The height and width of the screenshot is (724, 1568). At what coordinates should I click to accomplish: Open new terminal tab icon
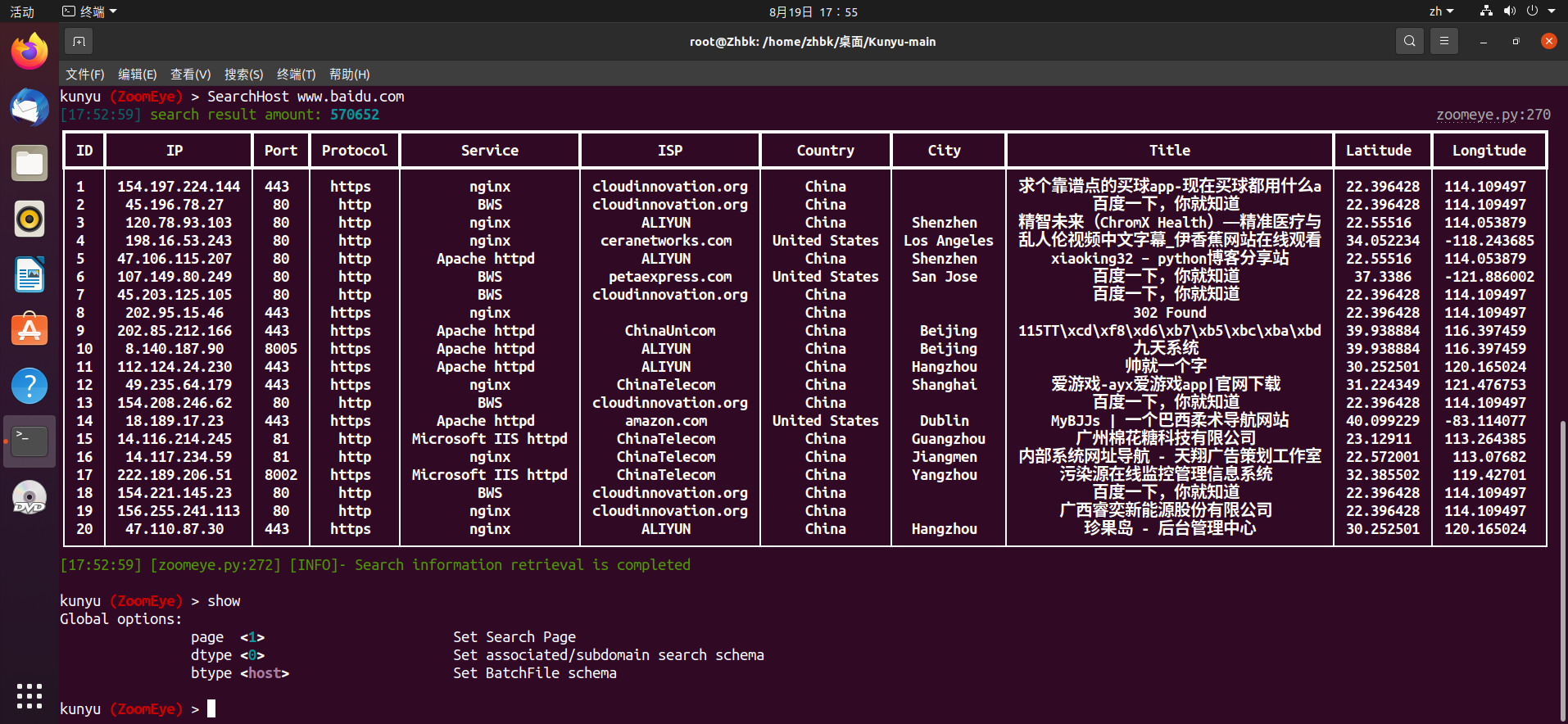click(79, 41)
